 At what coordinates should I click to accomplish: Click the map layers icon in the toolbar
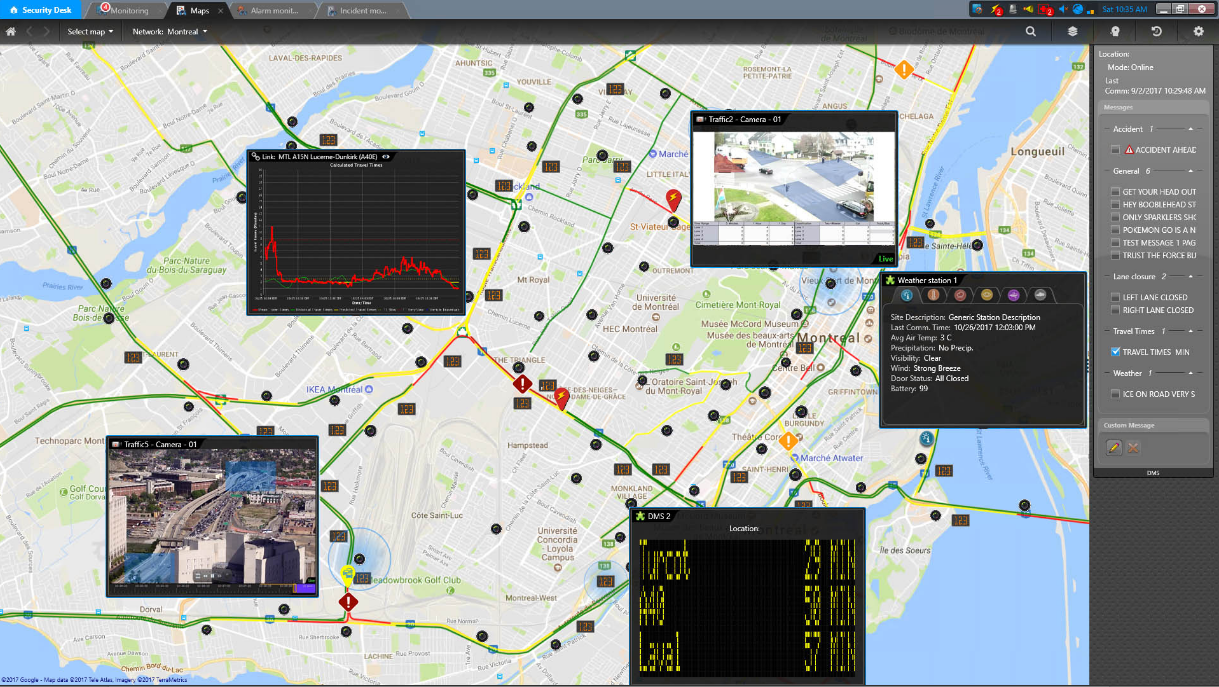1073,31
